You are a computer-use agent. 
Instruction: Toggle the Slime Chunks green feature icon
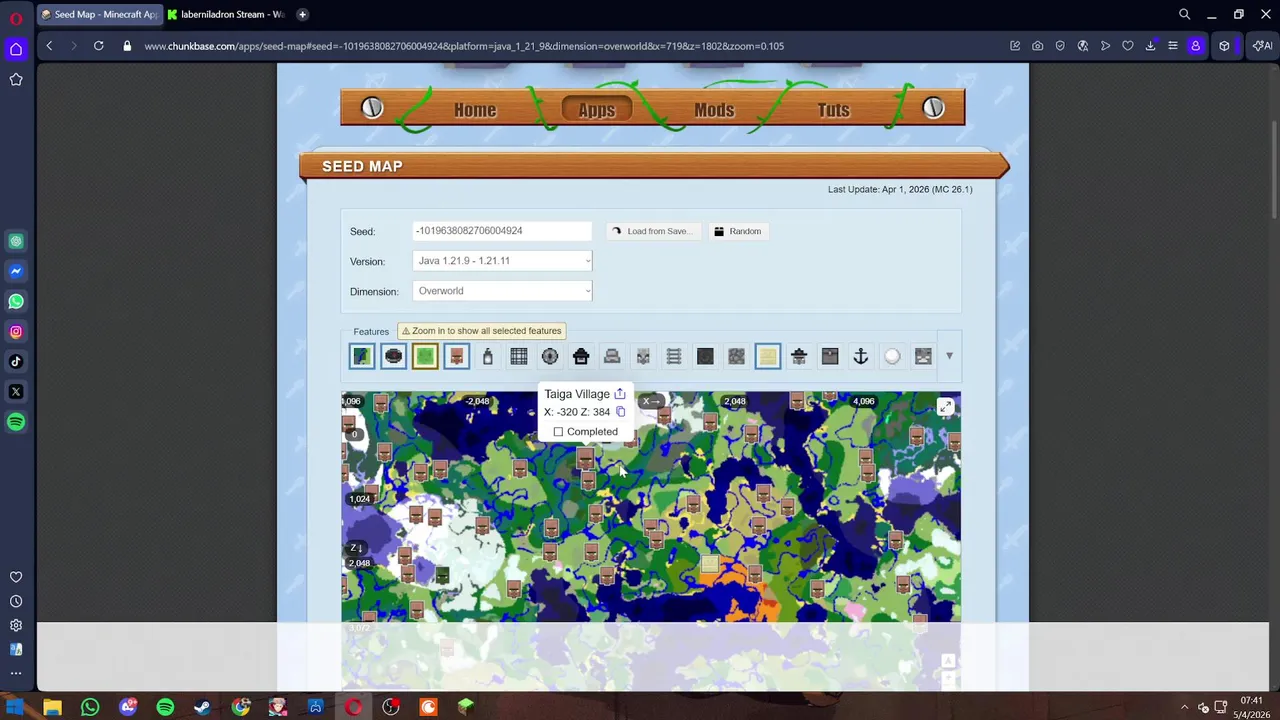pos(425,356)
